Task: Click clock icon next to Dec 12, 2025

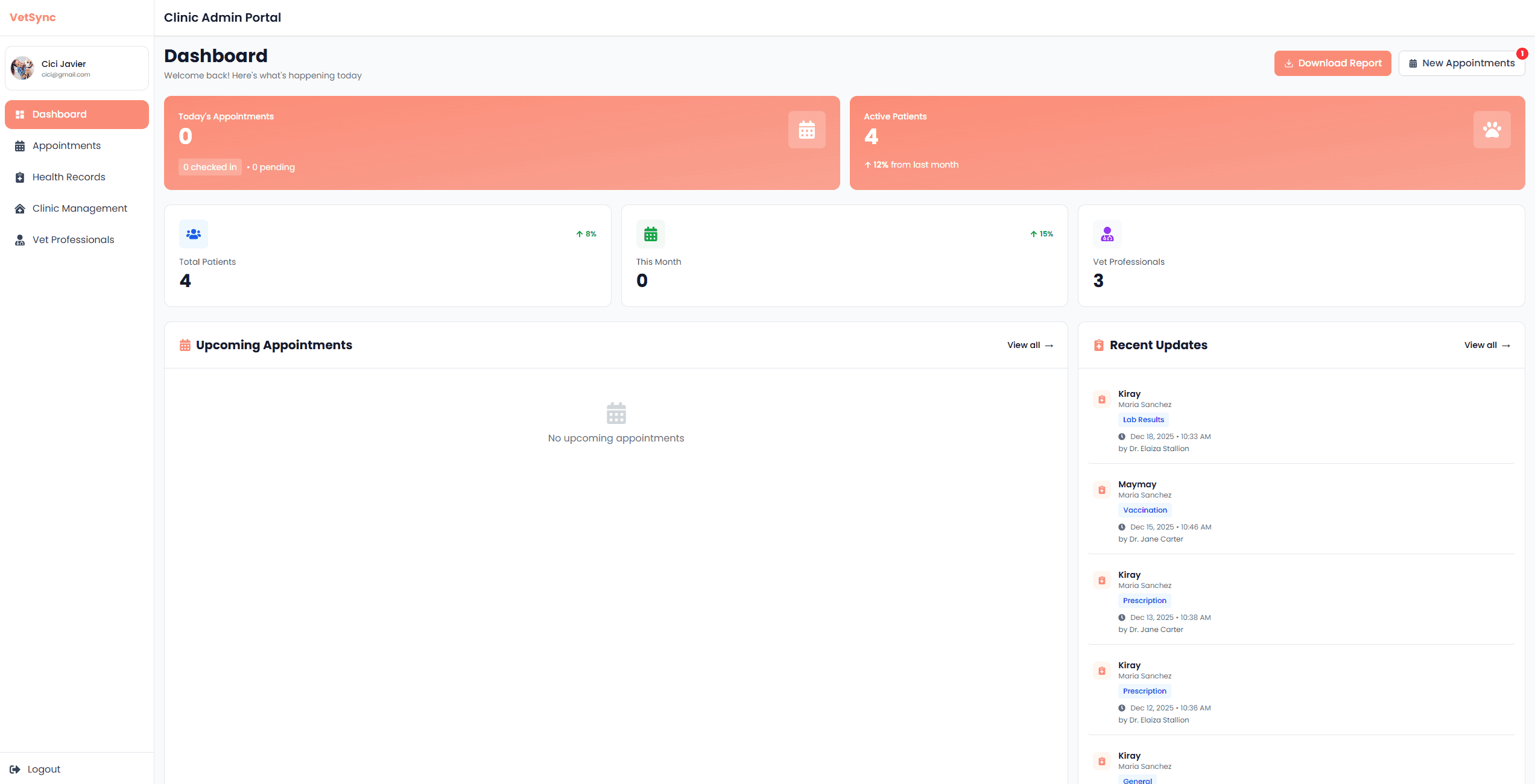Action: coord(1122,708)
